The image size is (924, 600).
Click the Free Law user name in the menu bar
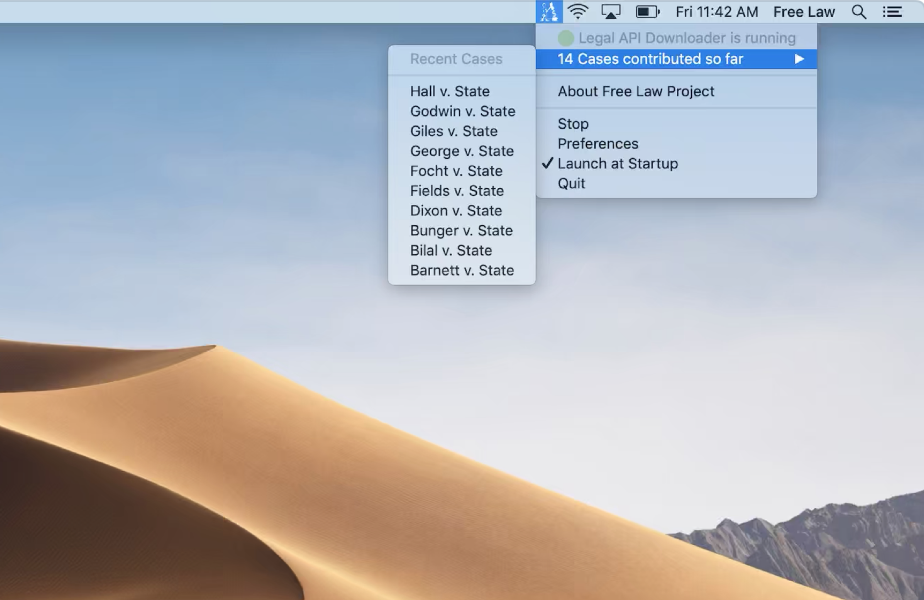click(804, 12)
